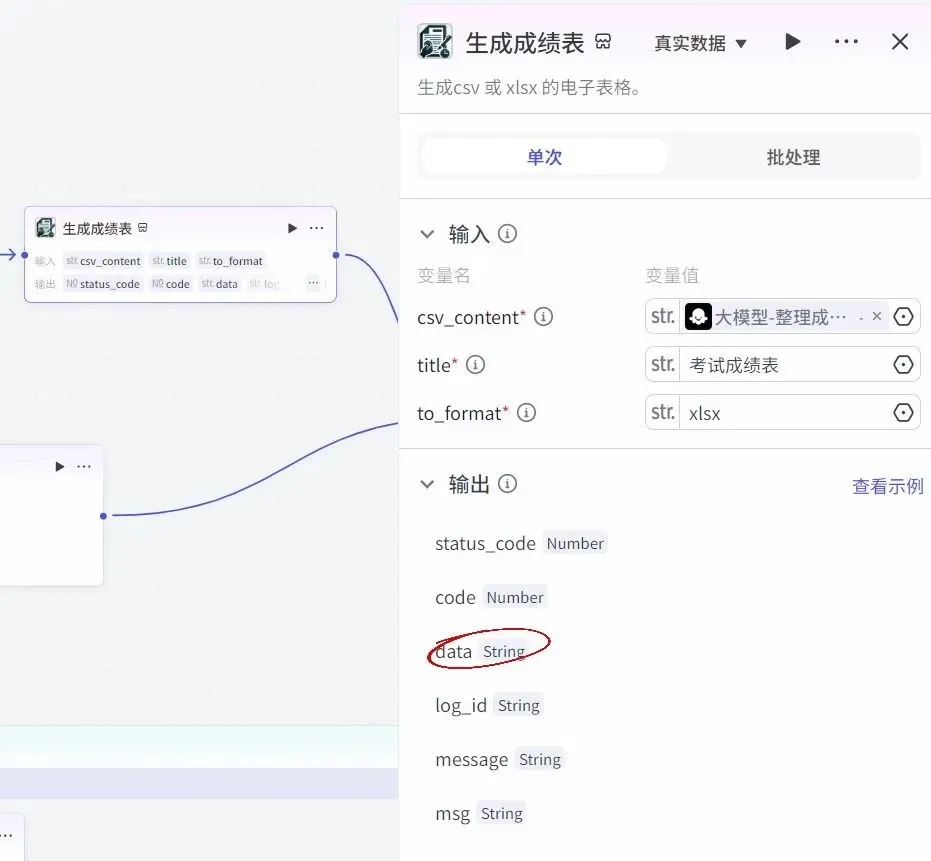Click the title input containing 考试成绩表
931x861 pixels.
[785, 365]
